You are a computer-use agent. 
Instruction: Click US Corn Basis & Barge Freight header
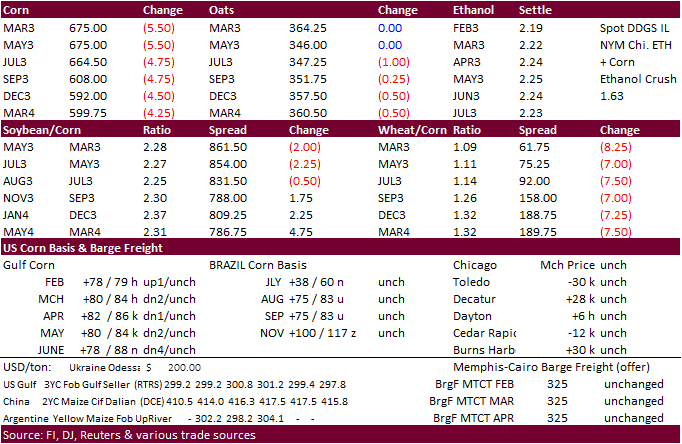pyautogui.click(x=83, y=248)
